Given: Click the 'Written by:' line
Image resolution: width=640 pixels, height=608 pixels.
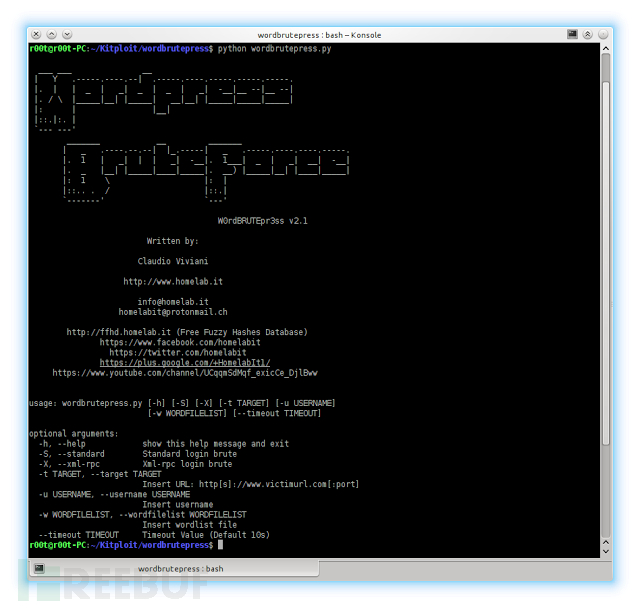Looking at the screenshot, I should (x=173, y=241).
